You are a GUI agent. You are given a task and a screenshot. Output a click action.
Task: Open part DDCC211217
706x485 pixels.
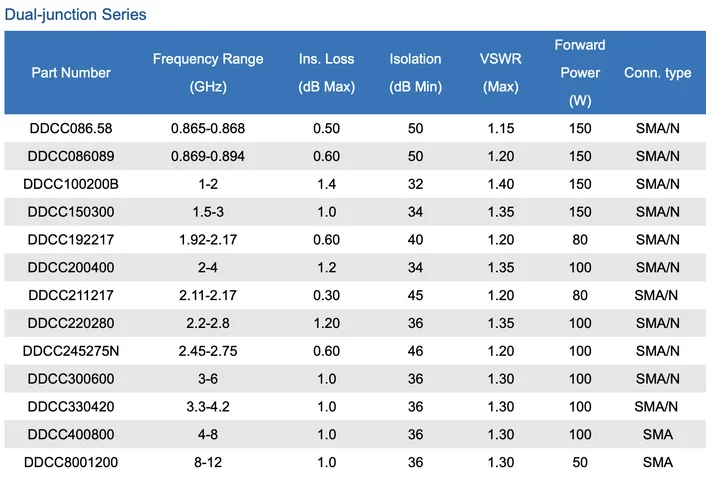71,295
